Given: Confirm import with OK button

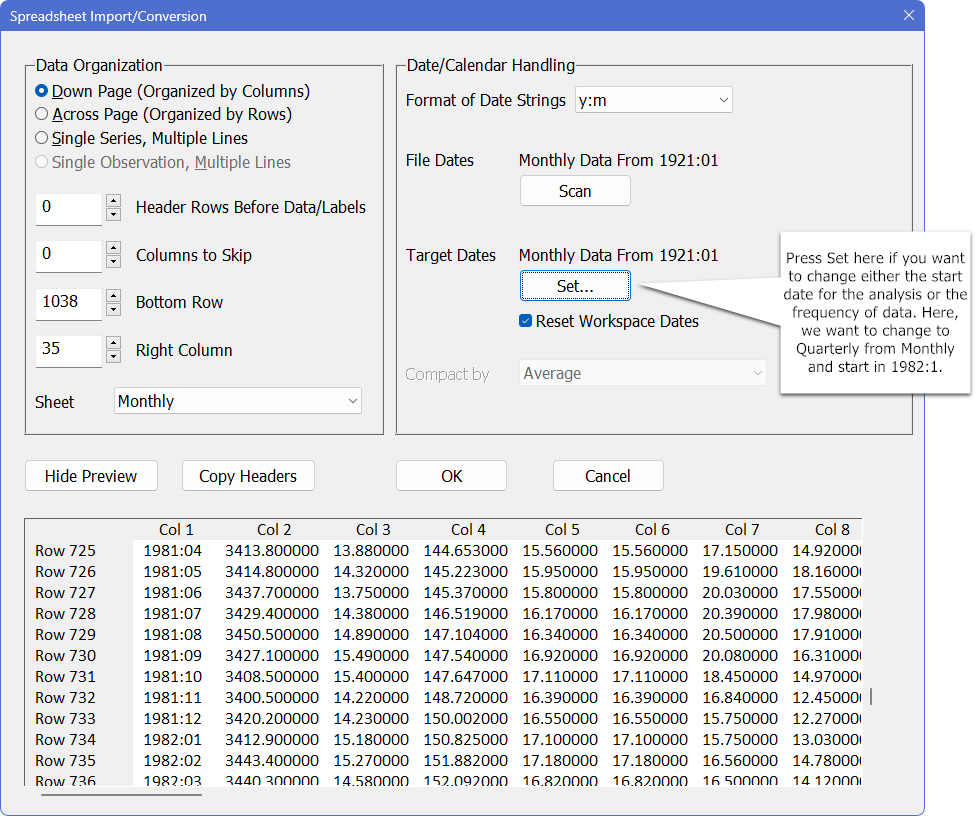Looking at the screenshot, I should pyautogui.click(x=451, y=476).
